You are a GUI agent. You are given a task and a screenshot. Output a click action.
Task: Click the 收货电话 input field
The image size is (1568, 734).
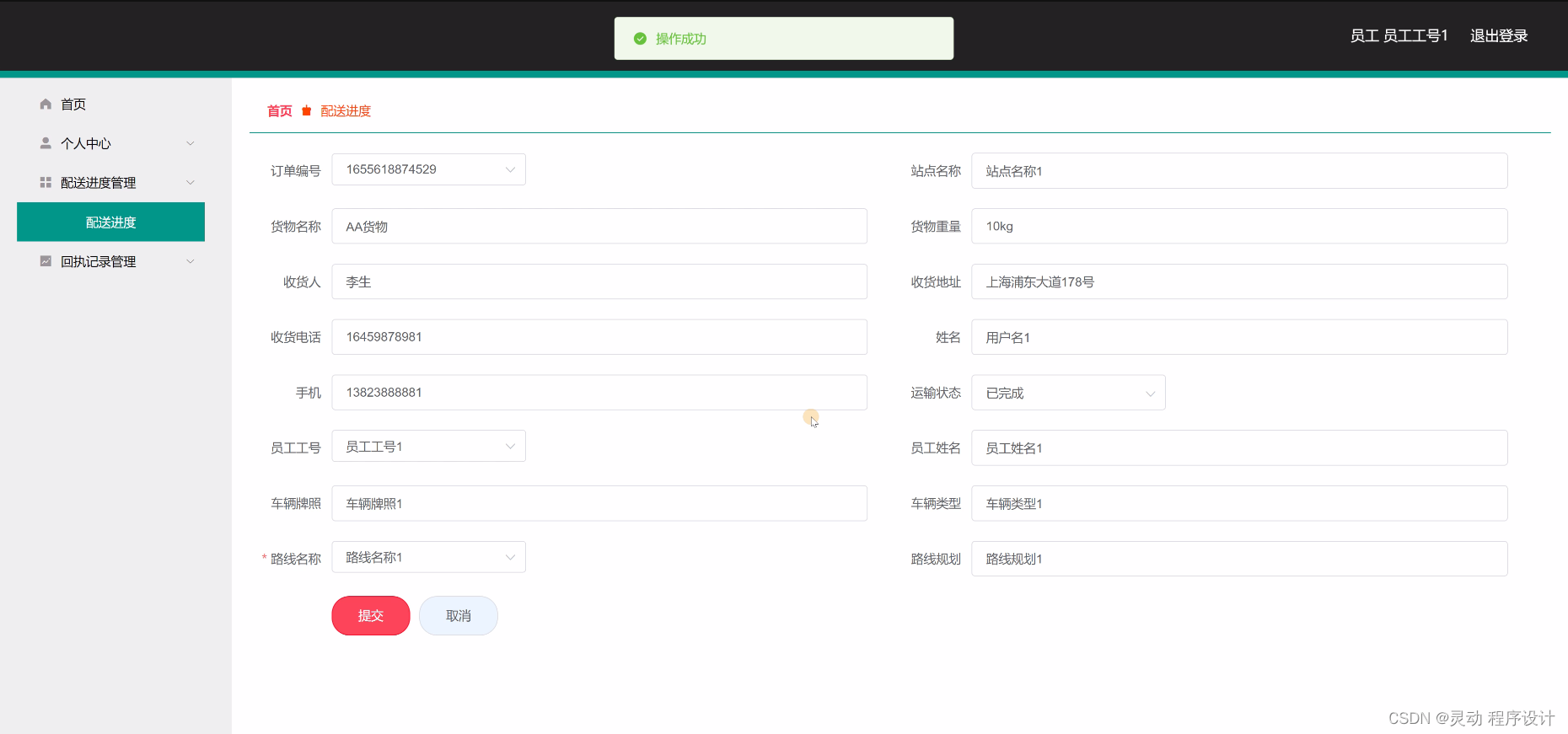click(599, 337)
